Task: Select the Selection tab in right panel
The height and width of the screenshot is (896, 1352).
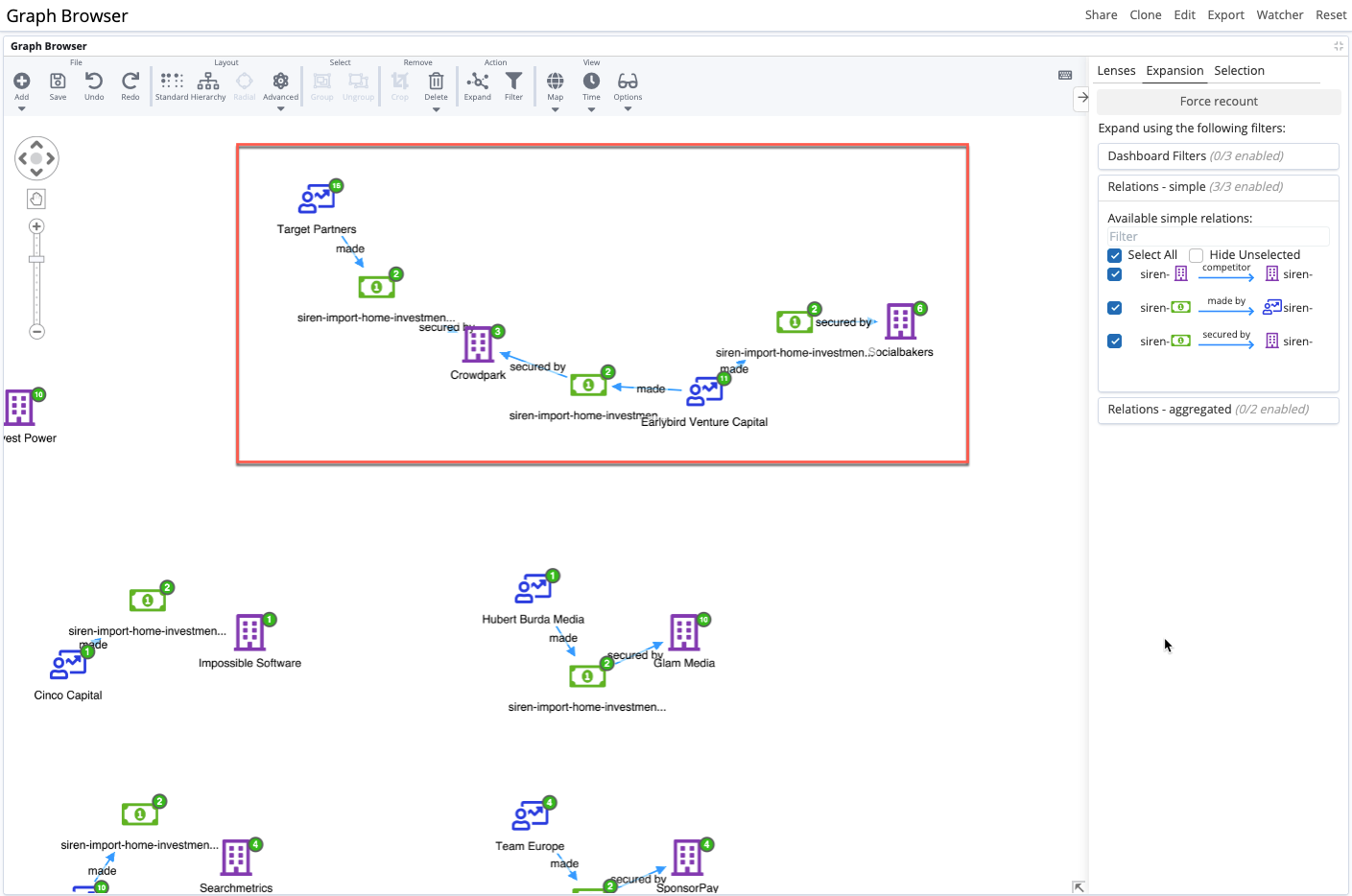Action: tap(1239, 70)
